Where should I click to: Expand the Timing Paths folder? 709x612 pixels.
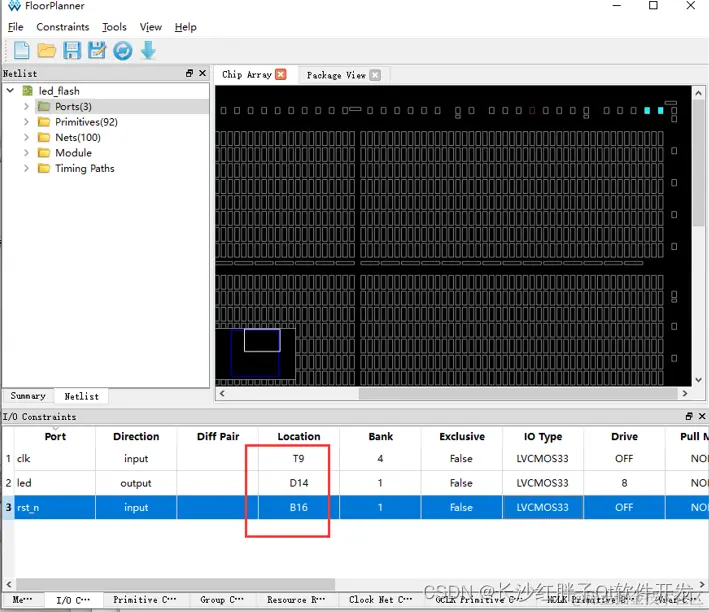[26, 168]
